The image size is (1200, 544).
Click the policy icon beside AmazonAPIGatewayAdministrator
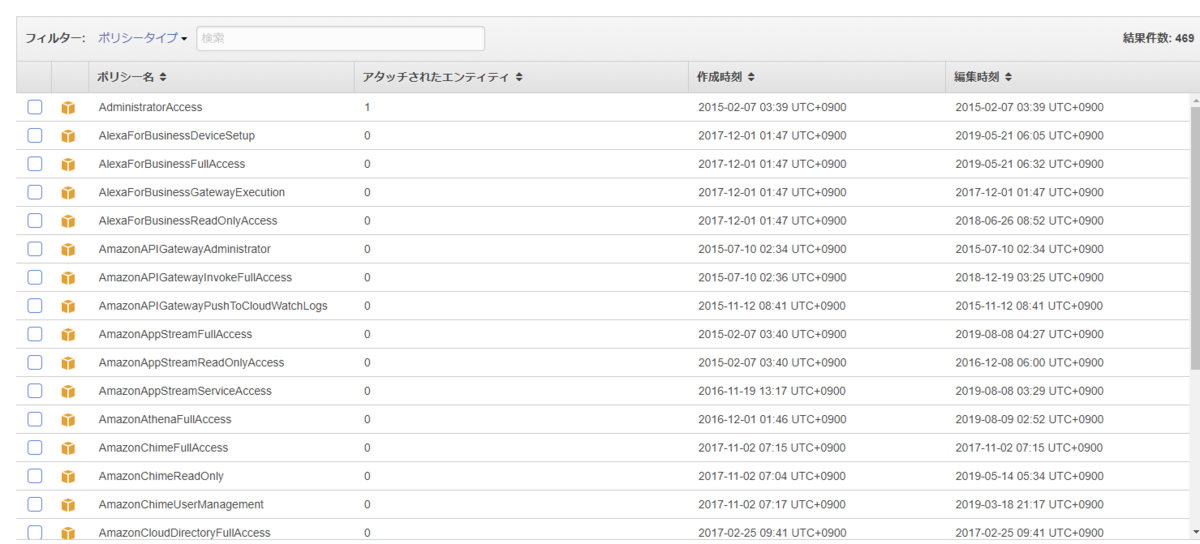click(68, 249)
